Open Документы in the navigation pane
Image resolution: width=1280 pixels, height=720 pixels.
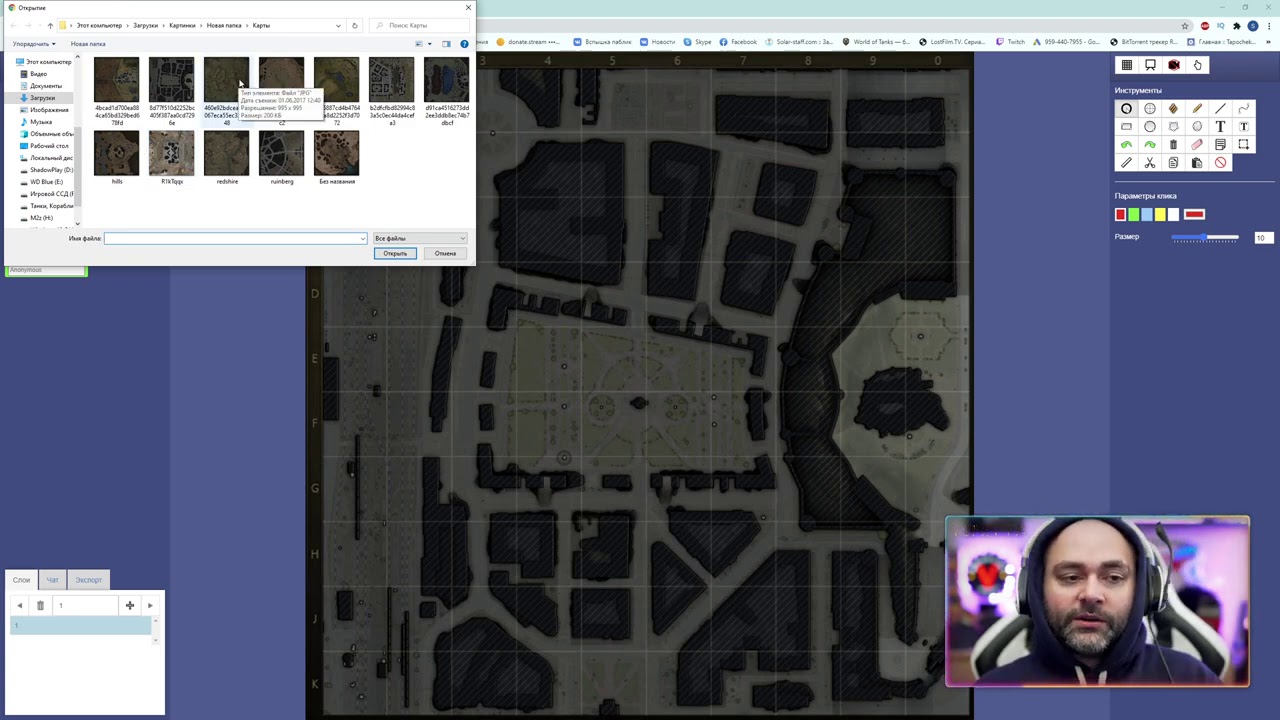click(45, 86)
